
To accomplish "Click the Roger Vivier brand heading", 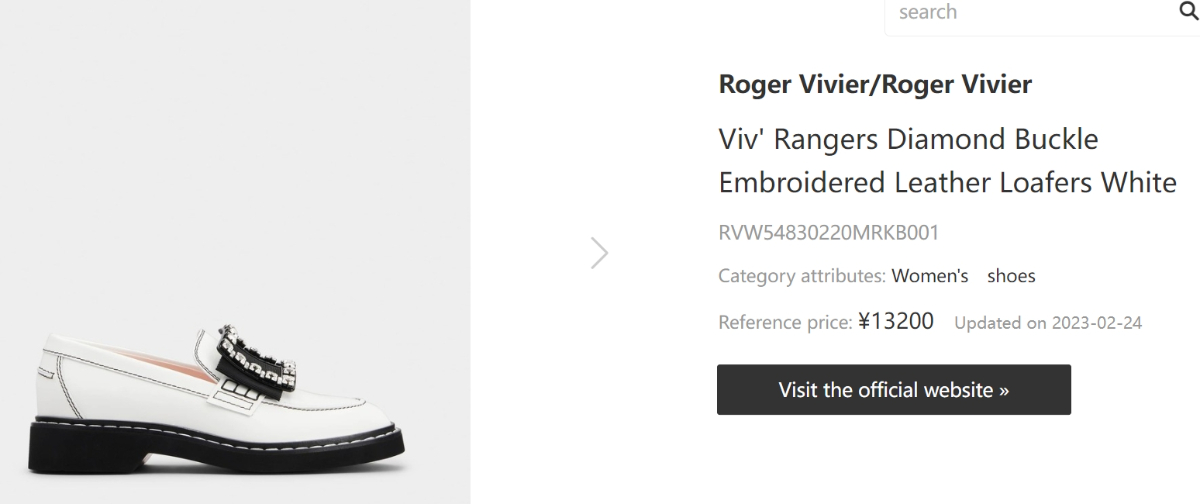I will click(x=875, y=85).
